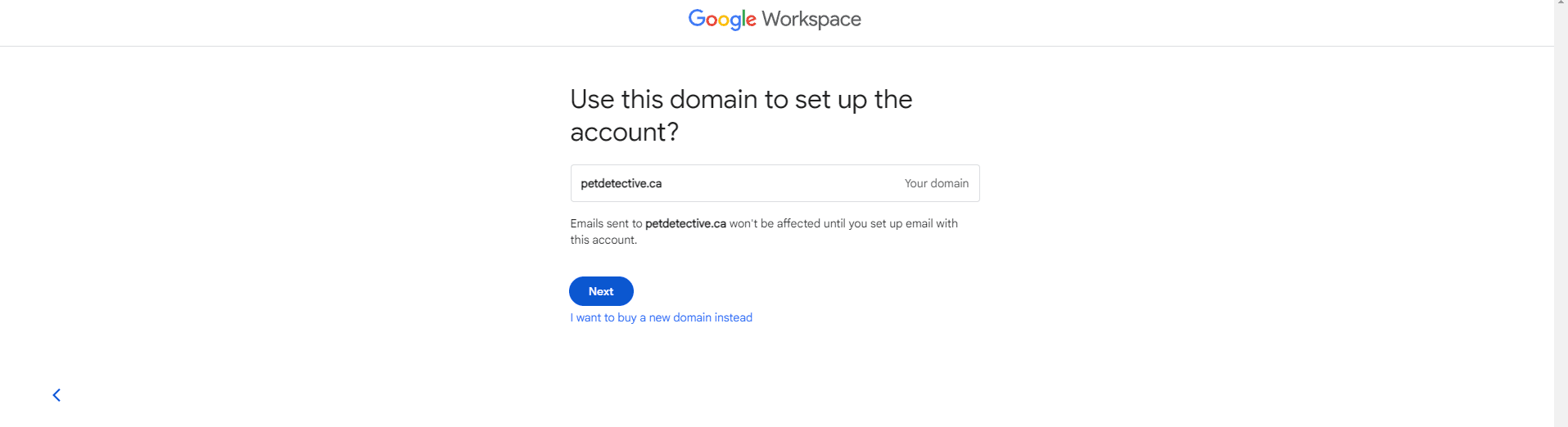Click the "Emails sent to" text

point(606,223)
